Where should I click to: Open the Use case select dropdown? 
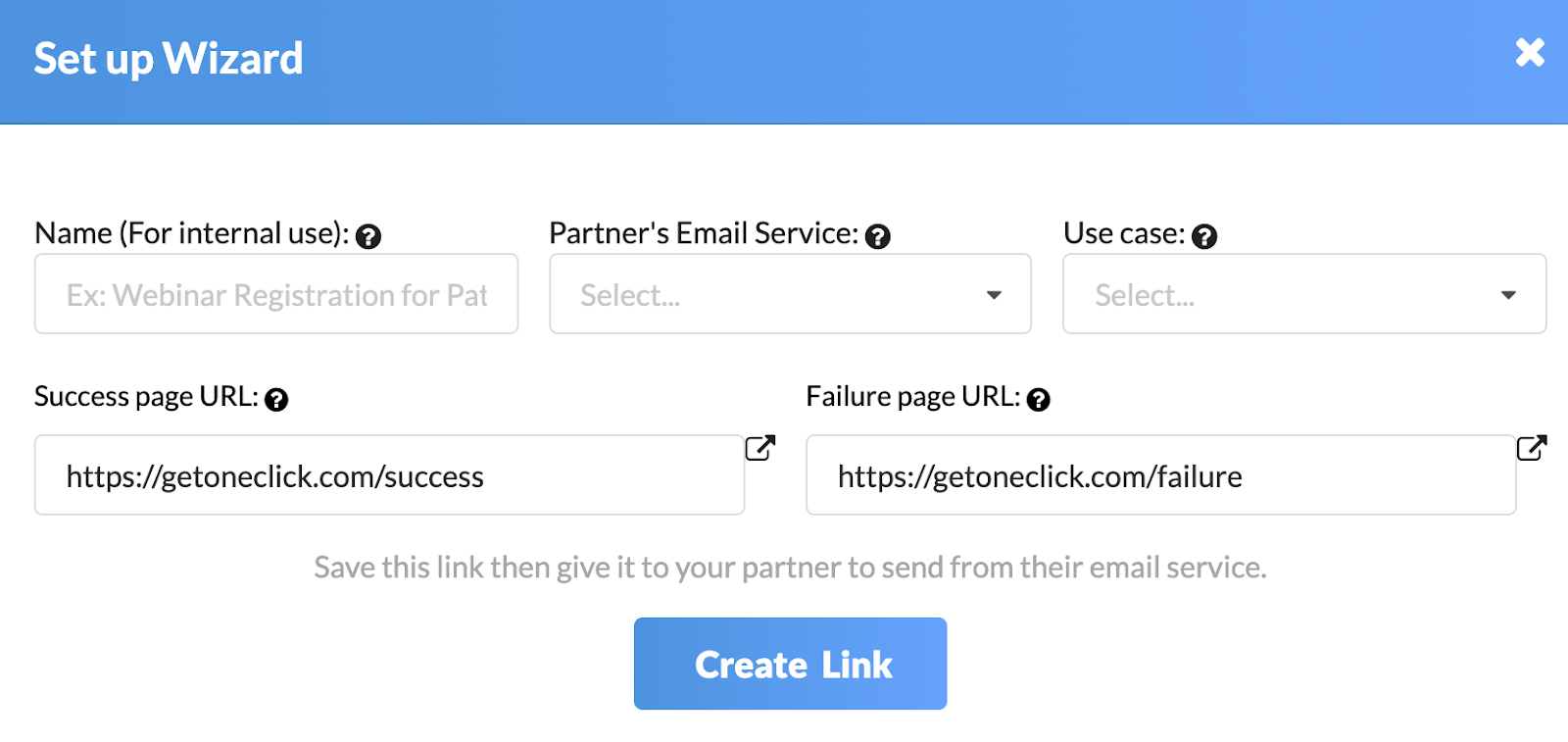pos(1303,294)
